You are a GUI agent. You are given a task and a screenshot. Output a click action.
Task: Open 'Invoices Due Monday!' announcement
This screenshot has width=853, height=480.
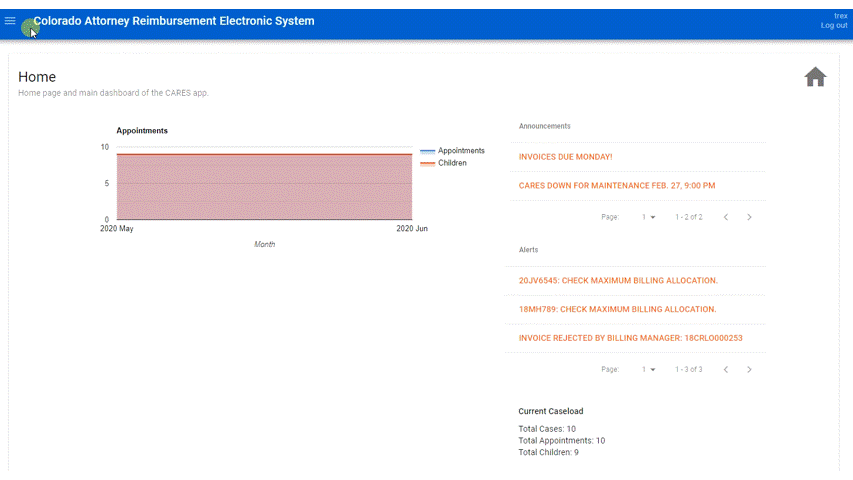(566, 157)
